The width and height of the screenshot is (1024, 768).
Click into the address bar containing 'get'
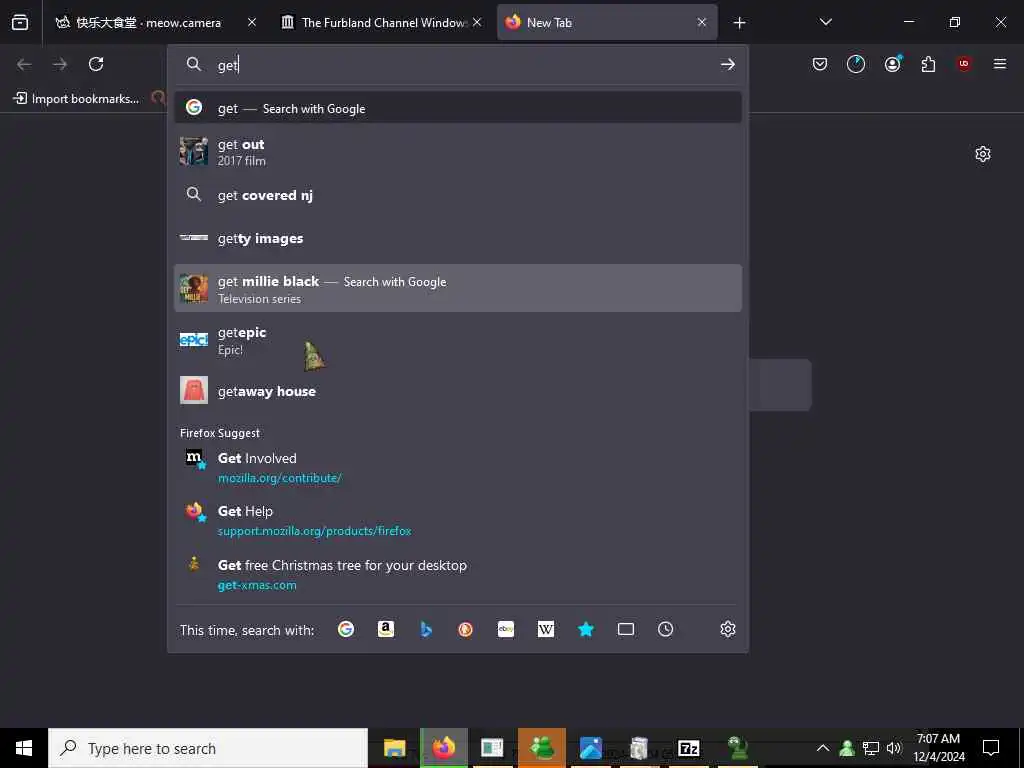(x=457, y=65)
